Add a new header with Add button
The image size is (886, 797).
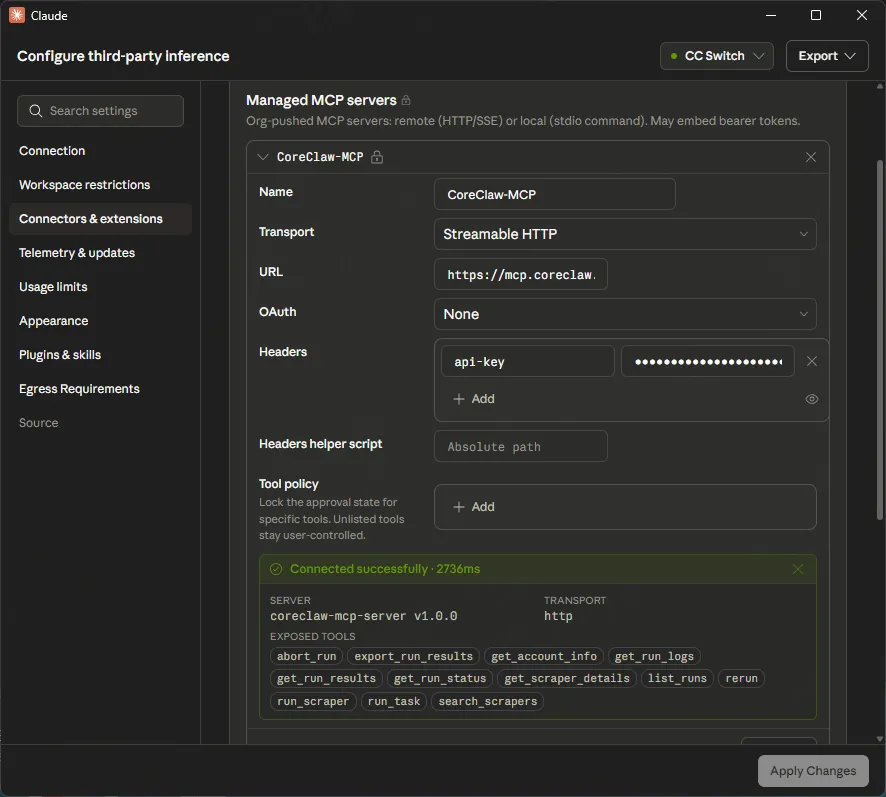[x=474, y=399]
